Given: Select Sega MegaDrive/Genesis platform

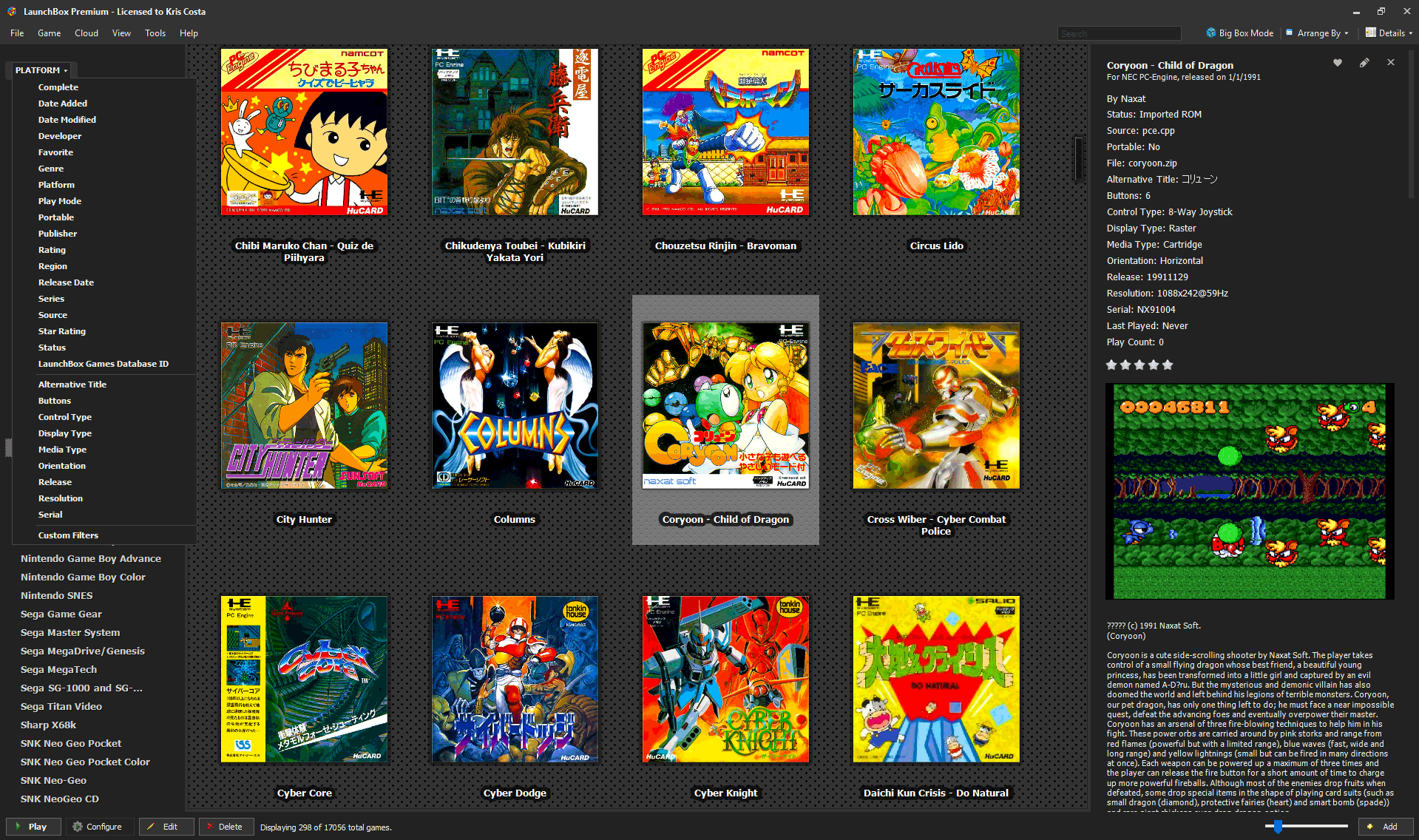Looking at the screenshot, I should (83, 651).
